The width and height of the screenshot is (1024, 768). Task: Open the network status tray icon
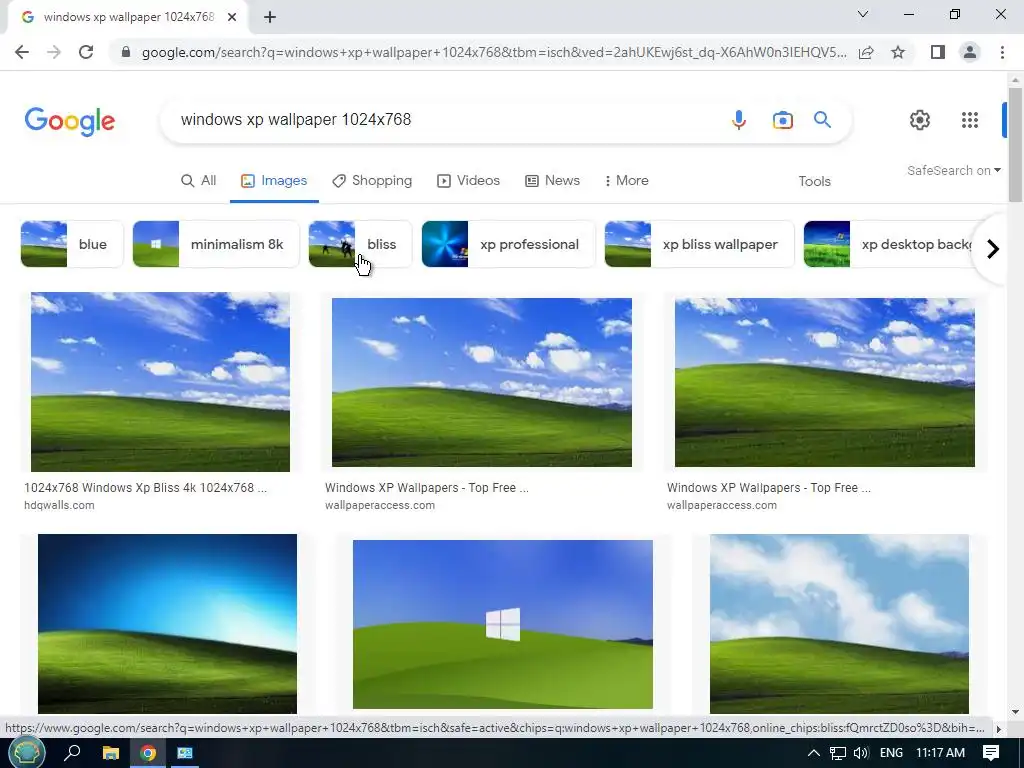pos(838,753)
